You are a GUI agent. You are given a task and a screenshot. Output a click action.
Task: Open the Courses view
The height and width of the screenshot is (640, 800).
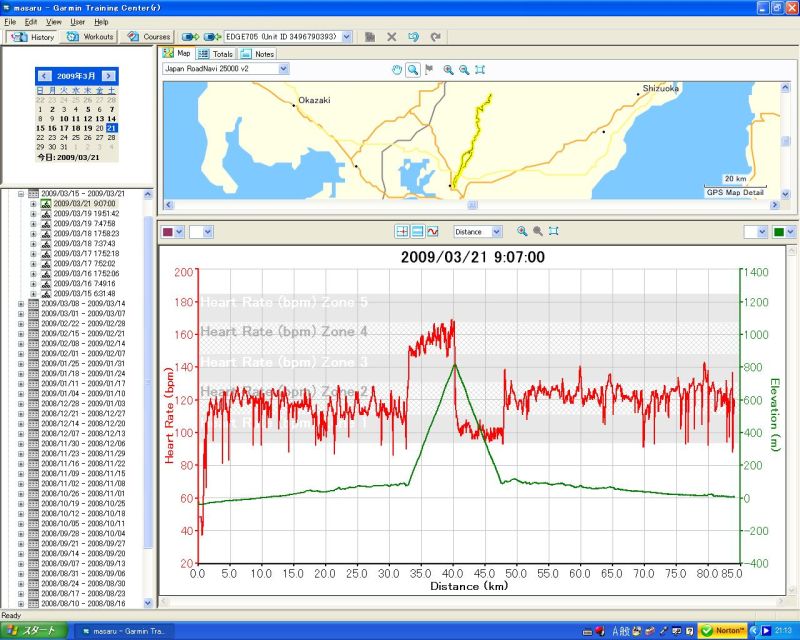148,37
